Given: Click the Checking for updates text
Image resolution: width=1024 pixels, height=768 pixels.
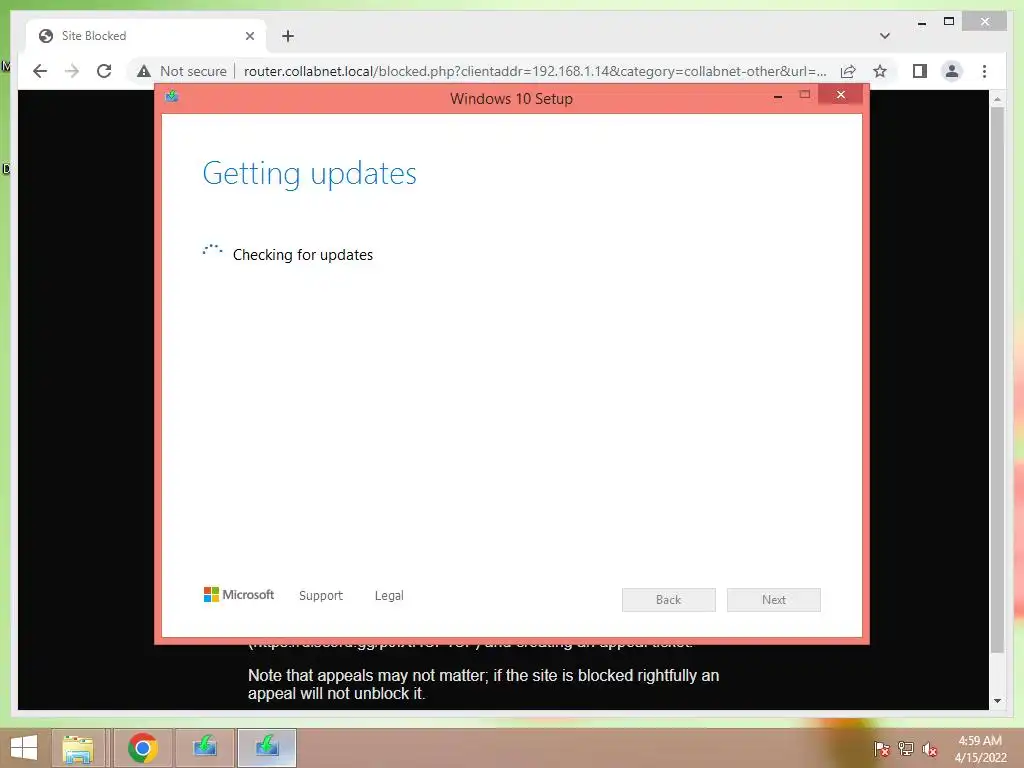Looking at the screenshot, I should 303,255.
